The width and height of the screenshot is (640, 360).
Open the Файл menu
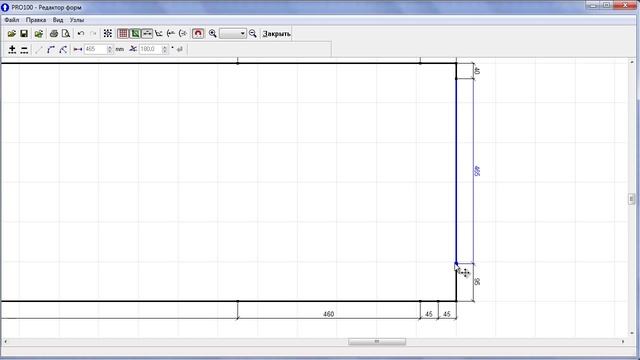(11, 20)
